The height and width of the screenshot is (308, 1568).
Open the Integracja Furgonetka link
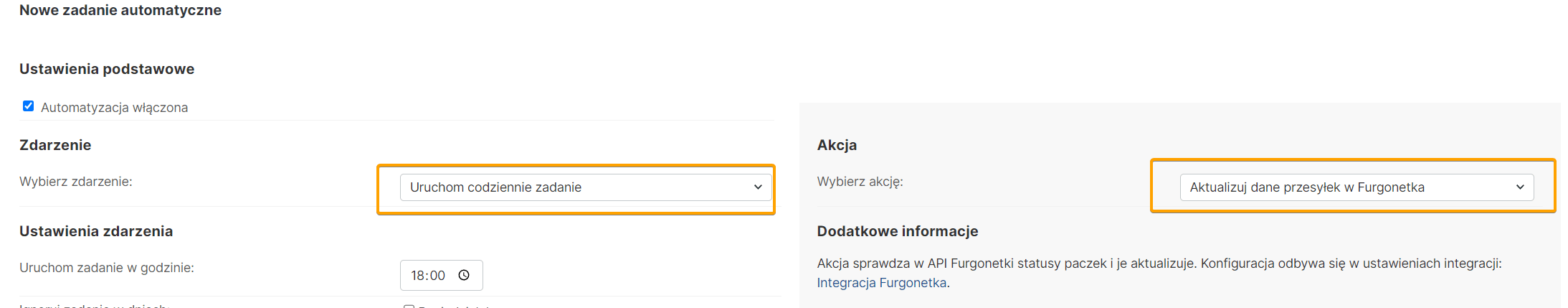point(881,283)
